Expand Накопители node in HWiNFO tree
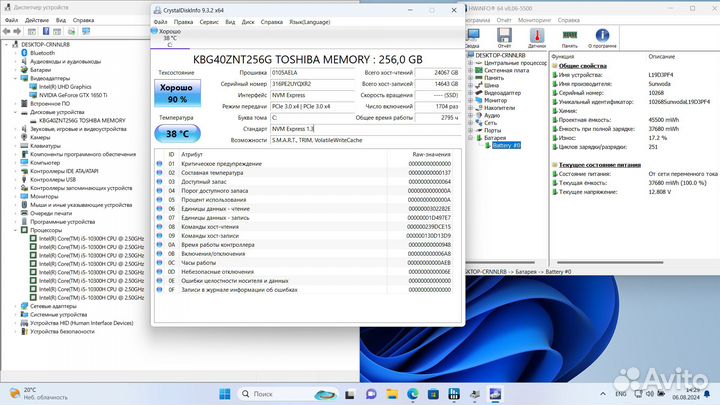Image resolution: width=720 pixels, height=405 pixels. pos(470,108)
